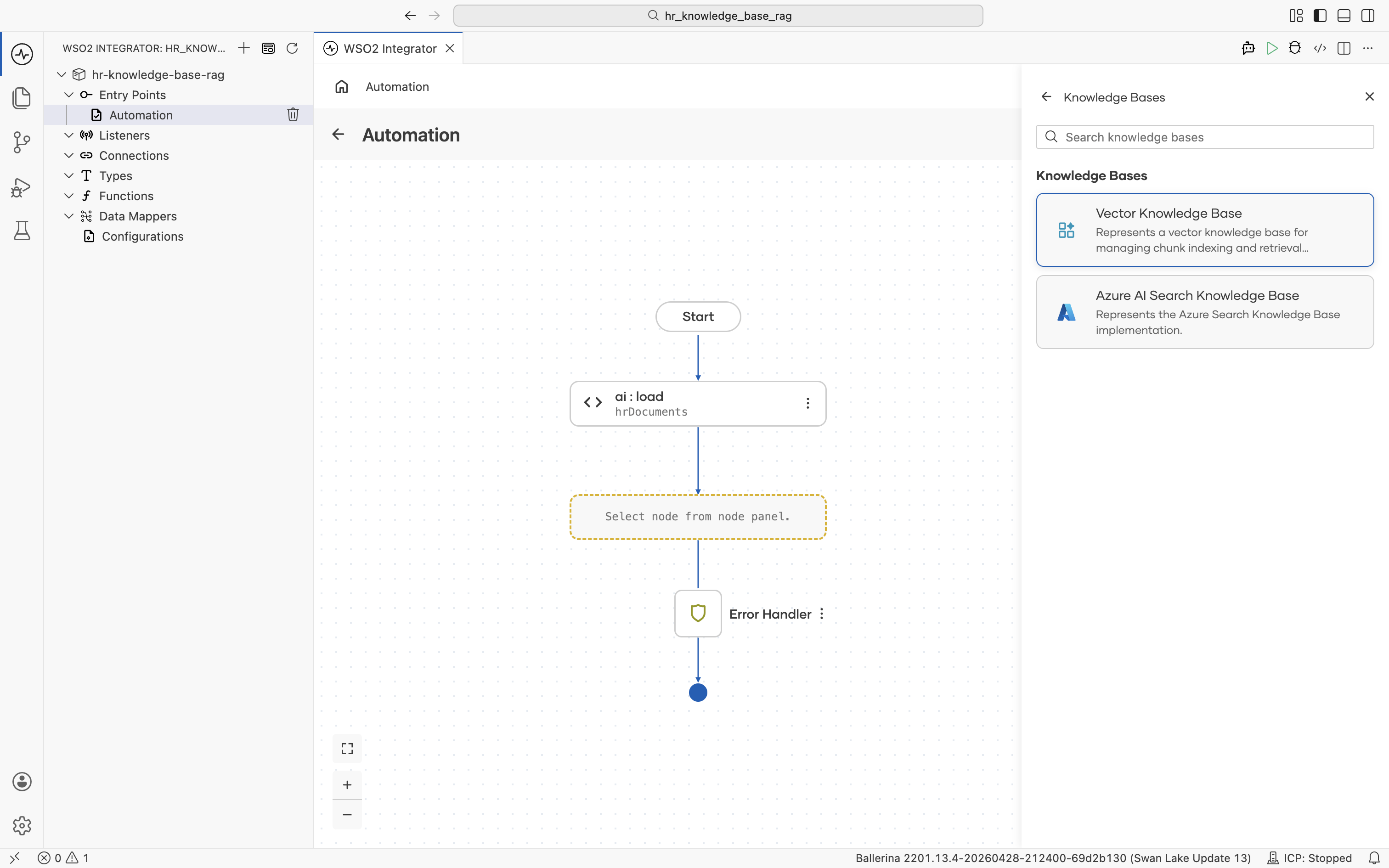Click the blue end node circle

click(x=698, y=693)
